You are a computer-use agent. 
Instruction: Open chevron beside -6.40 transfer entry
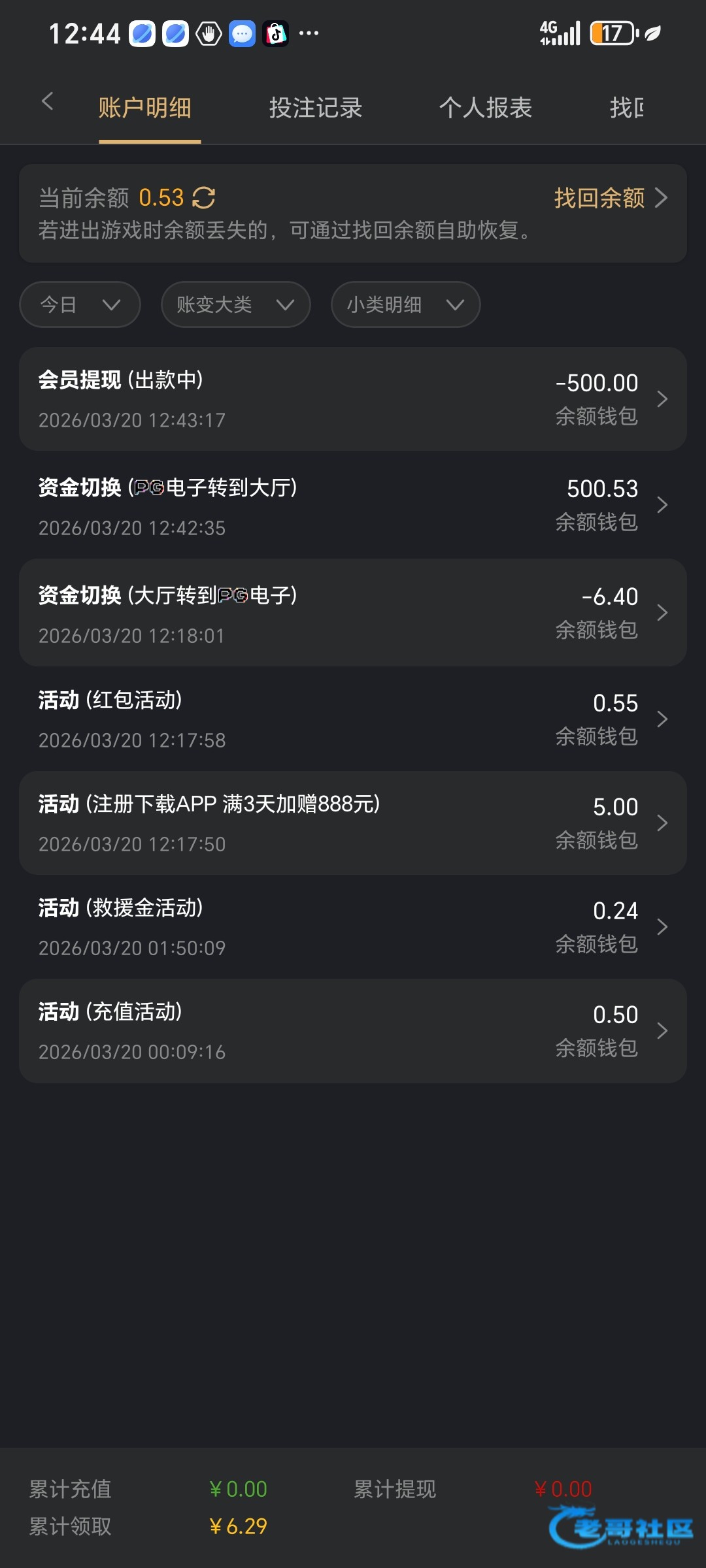[662, 613]
